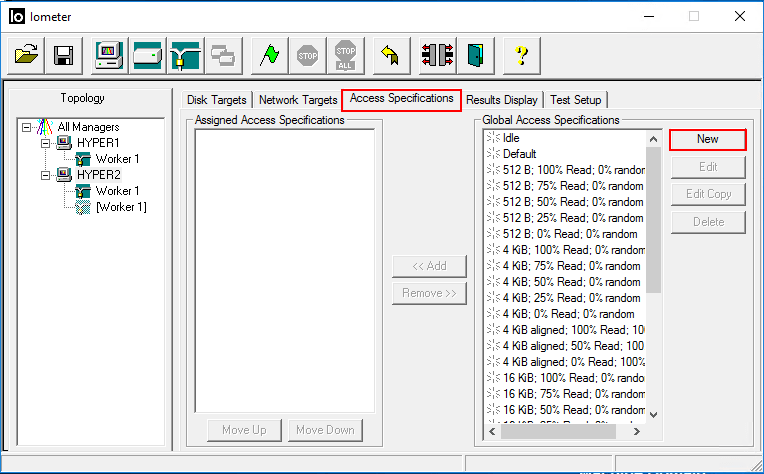764x474 pixels.
Task: Click the Stop All tests icon
Action: click(345, 56)
